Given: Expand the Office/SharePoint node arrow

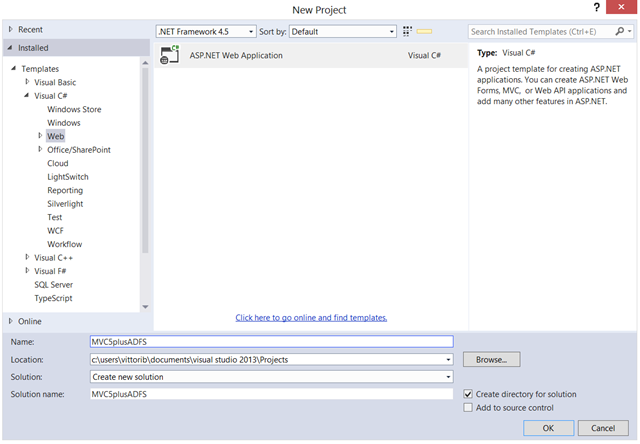Looking at the screenshot, I should (x=40, y=149).
